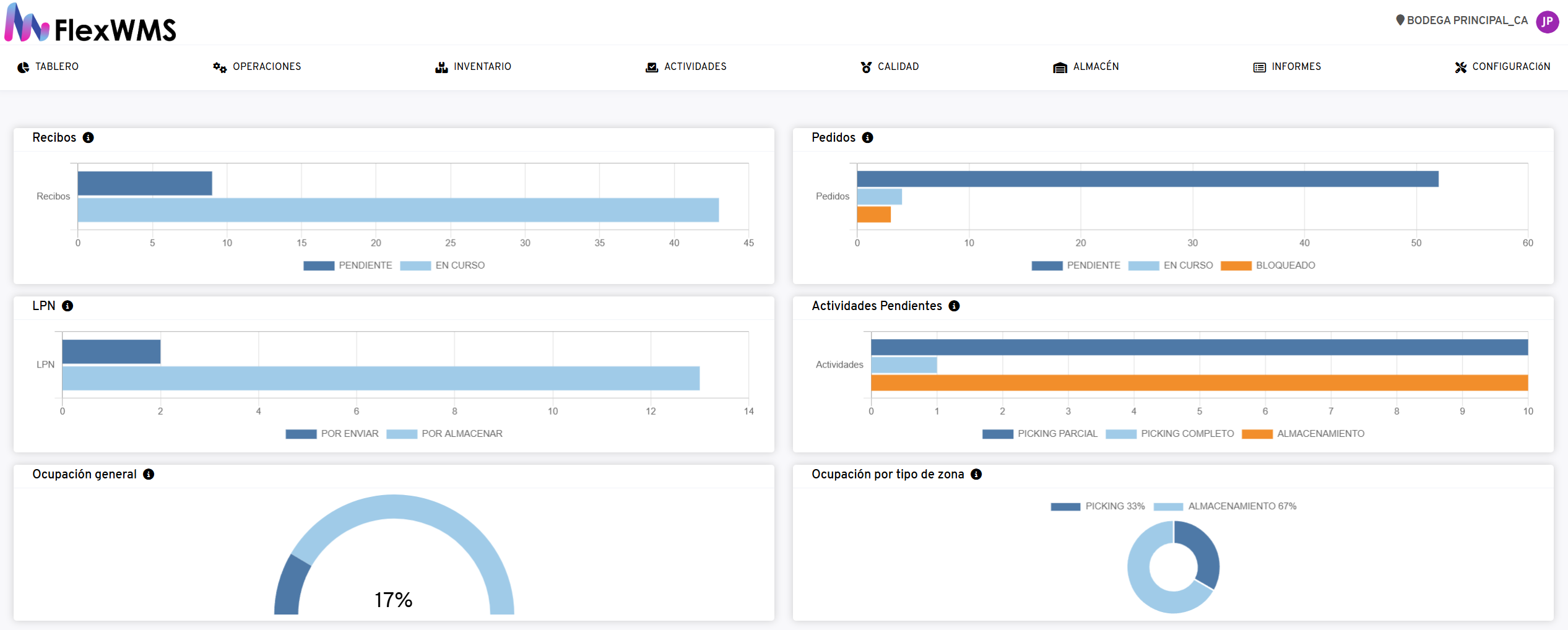Open info tooltip for LPN panel

click(x=67, y=306)
